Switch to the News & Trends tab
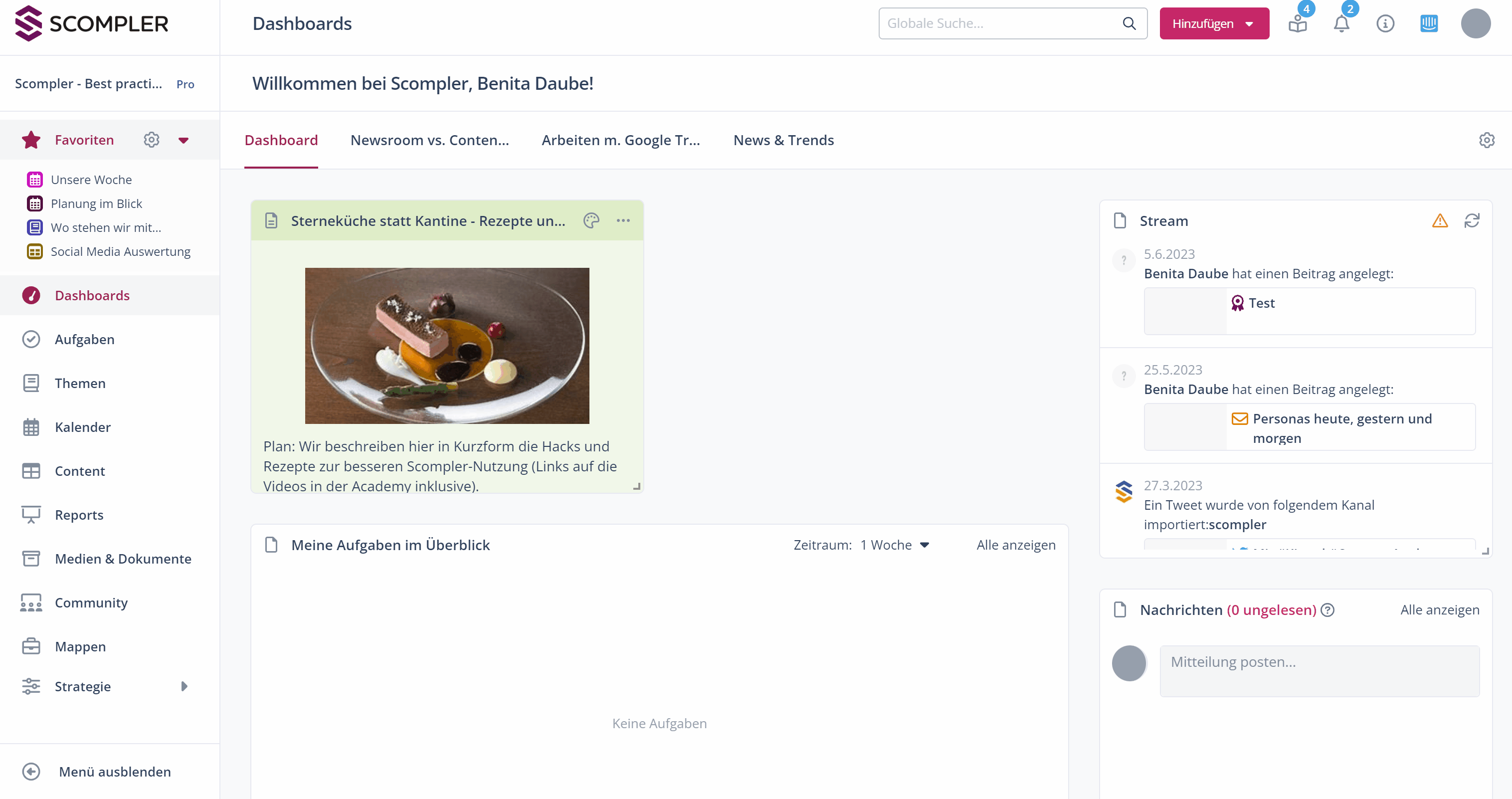Screen dimensions: 1512x799 pos(783,140)
